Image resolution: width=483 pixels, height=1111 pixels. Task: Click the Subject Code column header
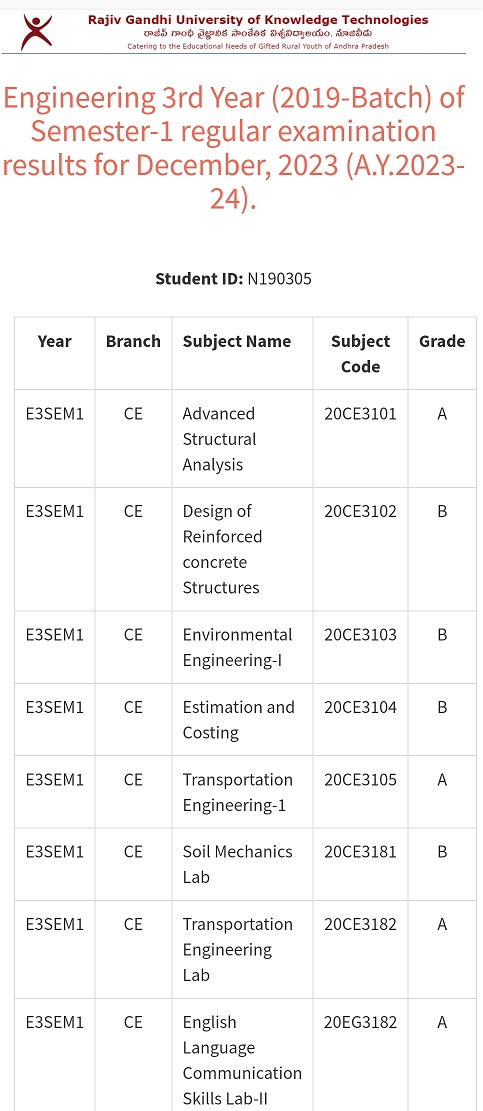click(x=360, y=354)
